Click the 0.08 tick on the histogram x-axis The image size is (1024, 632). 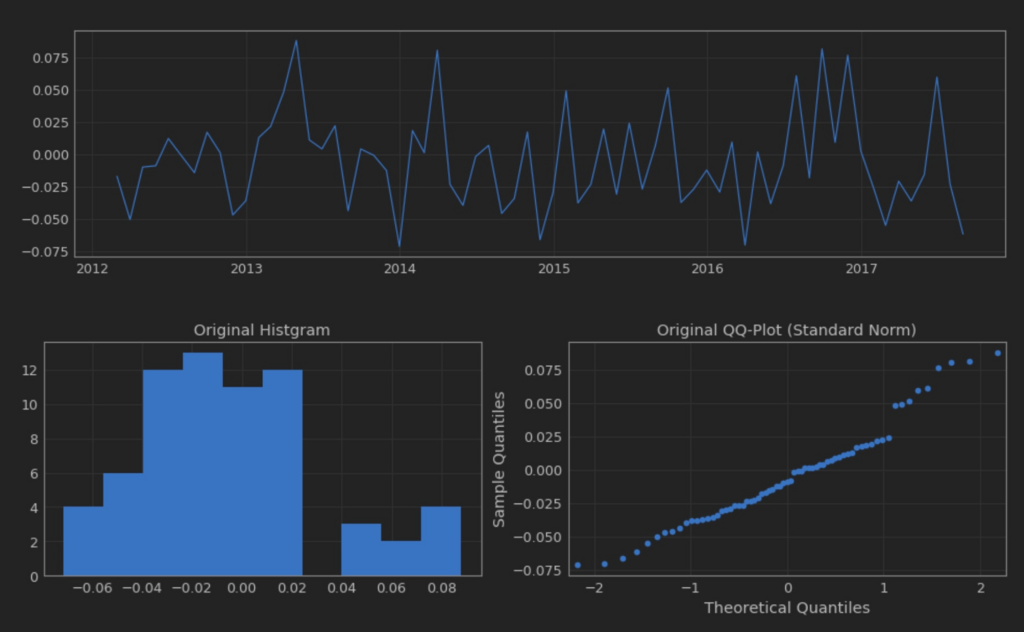[441, 588]
